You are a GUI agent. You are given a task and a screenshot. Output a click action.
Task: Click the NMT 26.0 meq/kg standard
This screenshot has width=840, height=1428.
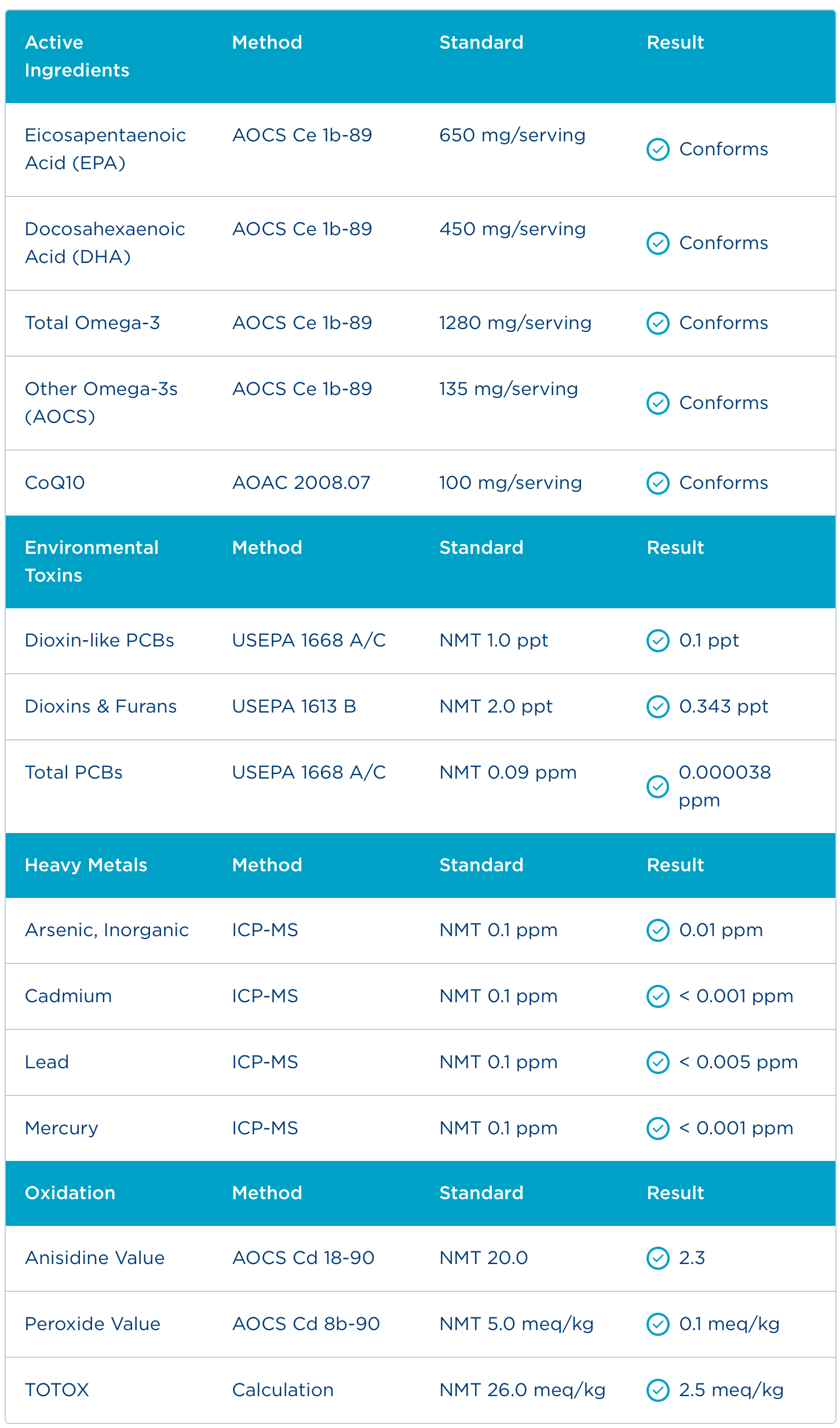[x=522, y=1390]
